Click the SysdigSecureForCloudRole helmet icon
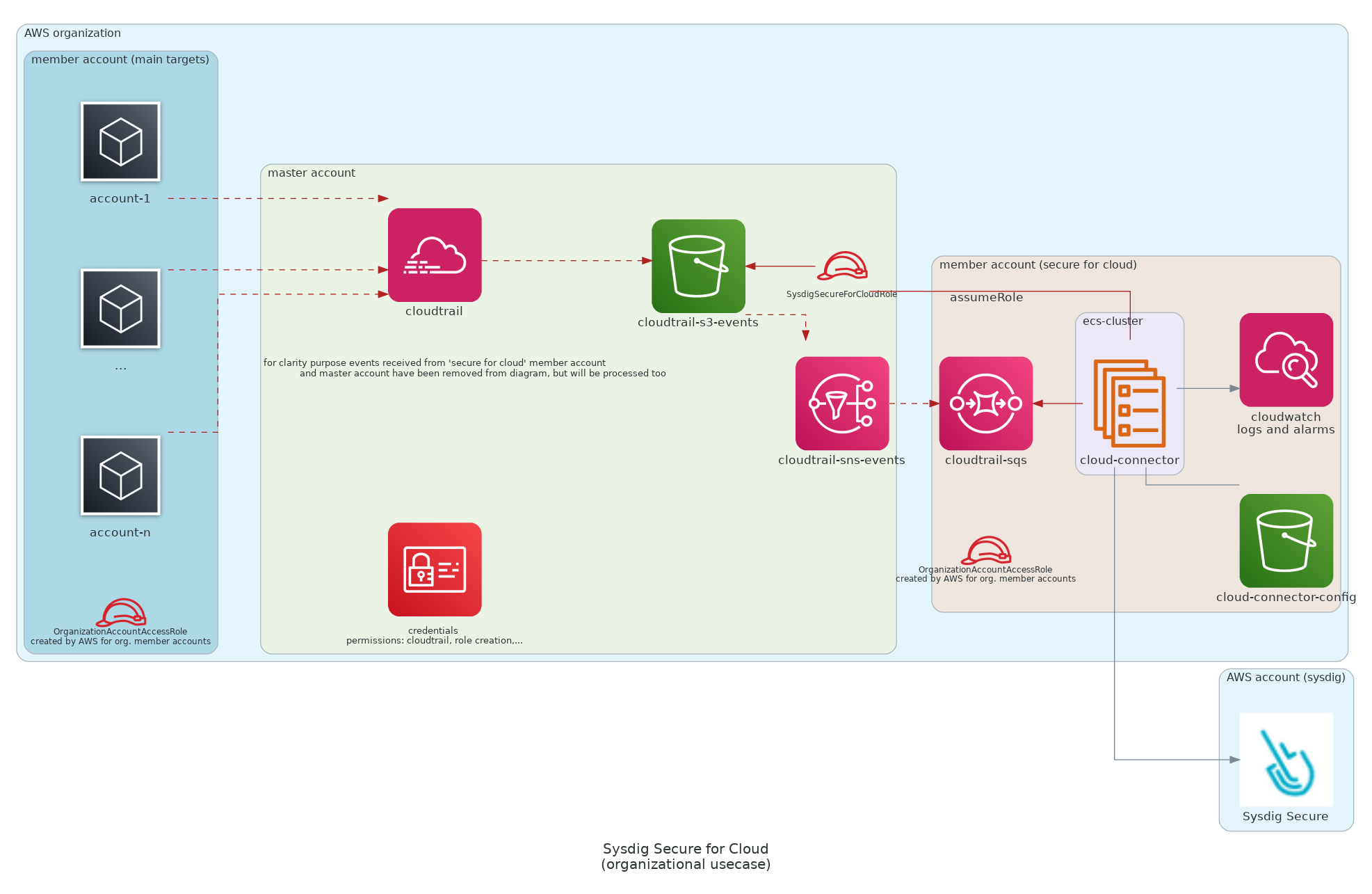 tap(842, 266)
